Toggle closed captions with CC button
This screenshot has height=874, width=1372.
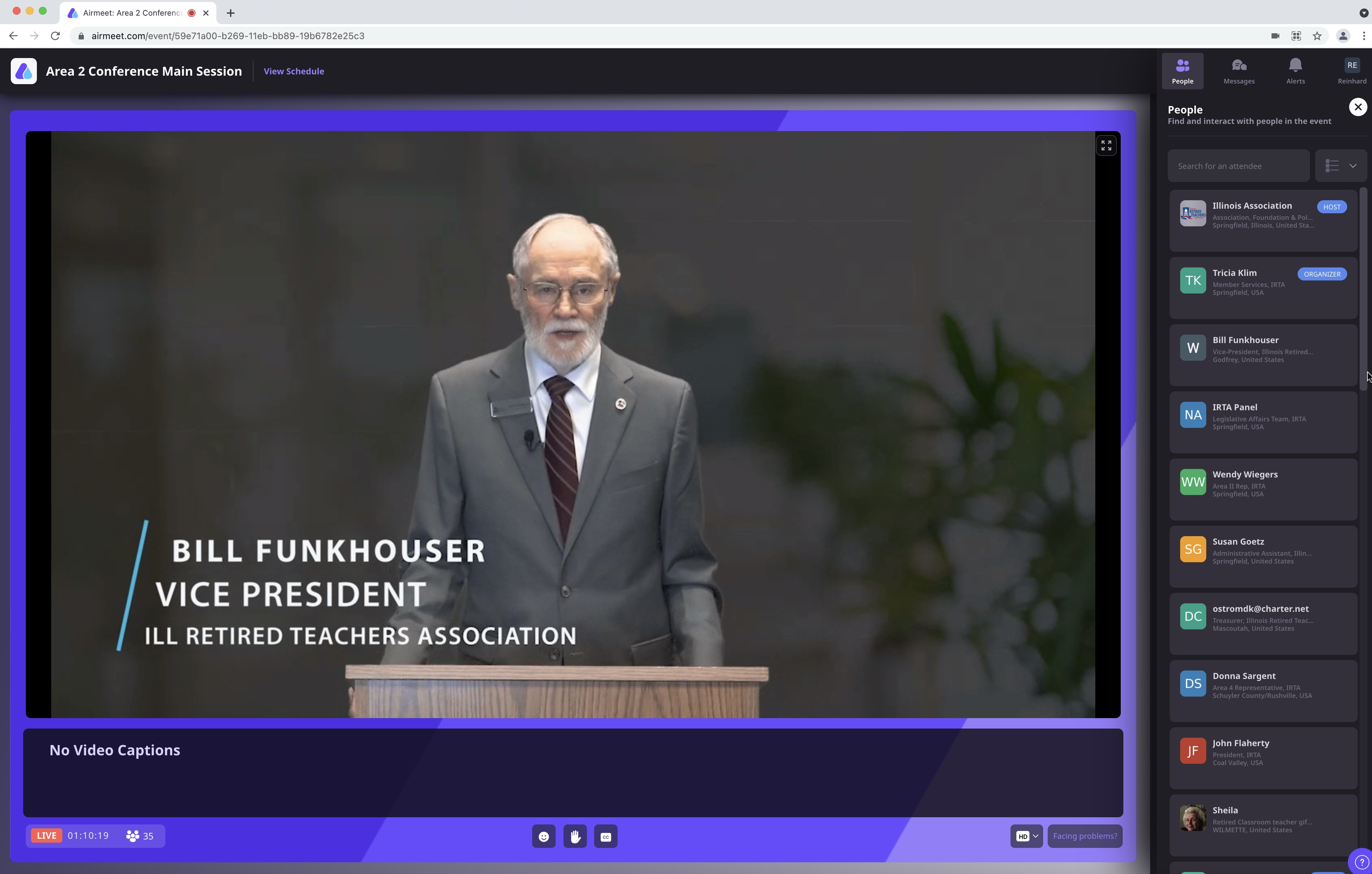[x=606, y=836]
